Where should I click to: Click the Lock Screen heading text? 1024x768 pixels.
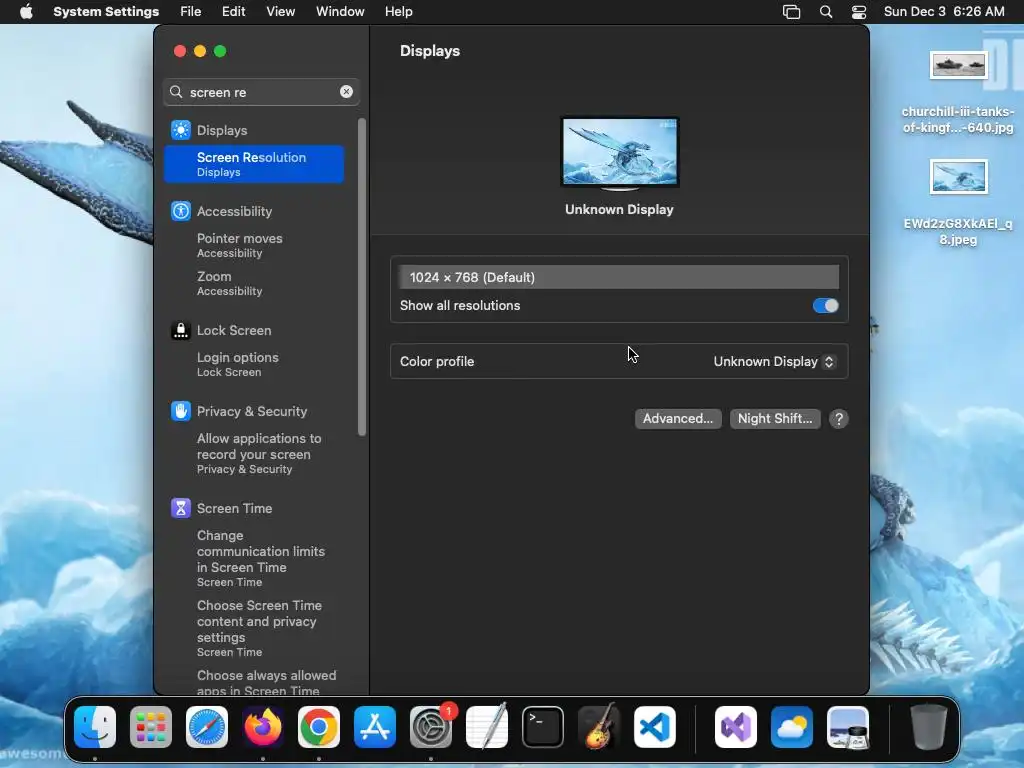234,330
